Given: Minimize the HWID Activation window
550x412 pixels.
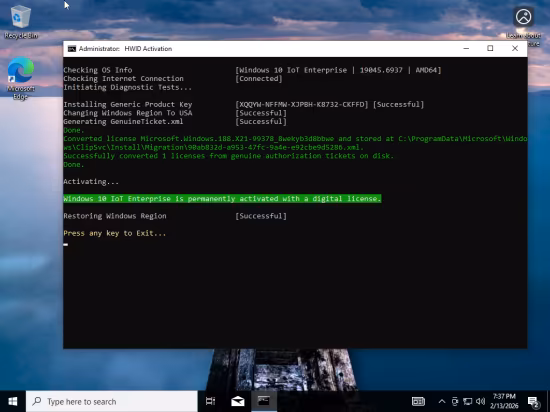Looking at the screenshot, I should coord(466,49).
